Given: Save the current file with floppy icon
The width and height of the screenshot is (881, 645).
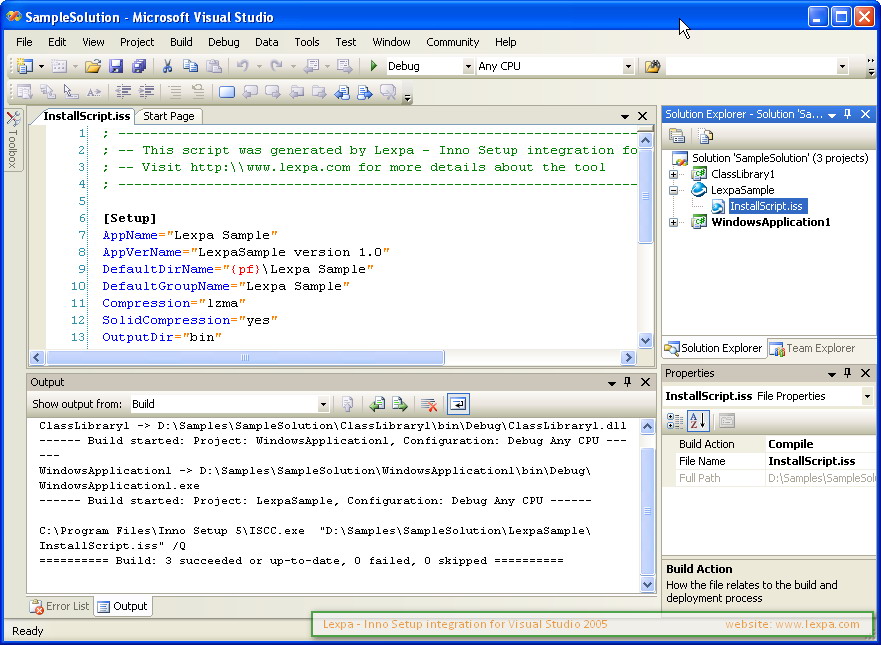Looking at the screenshot, I should click(x=116, y=66).
